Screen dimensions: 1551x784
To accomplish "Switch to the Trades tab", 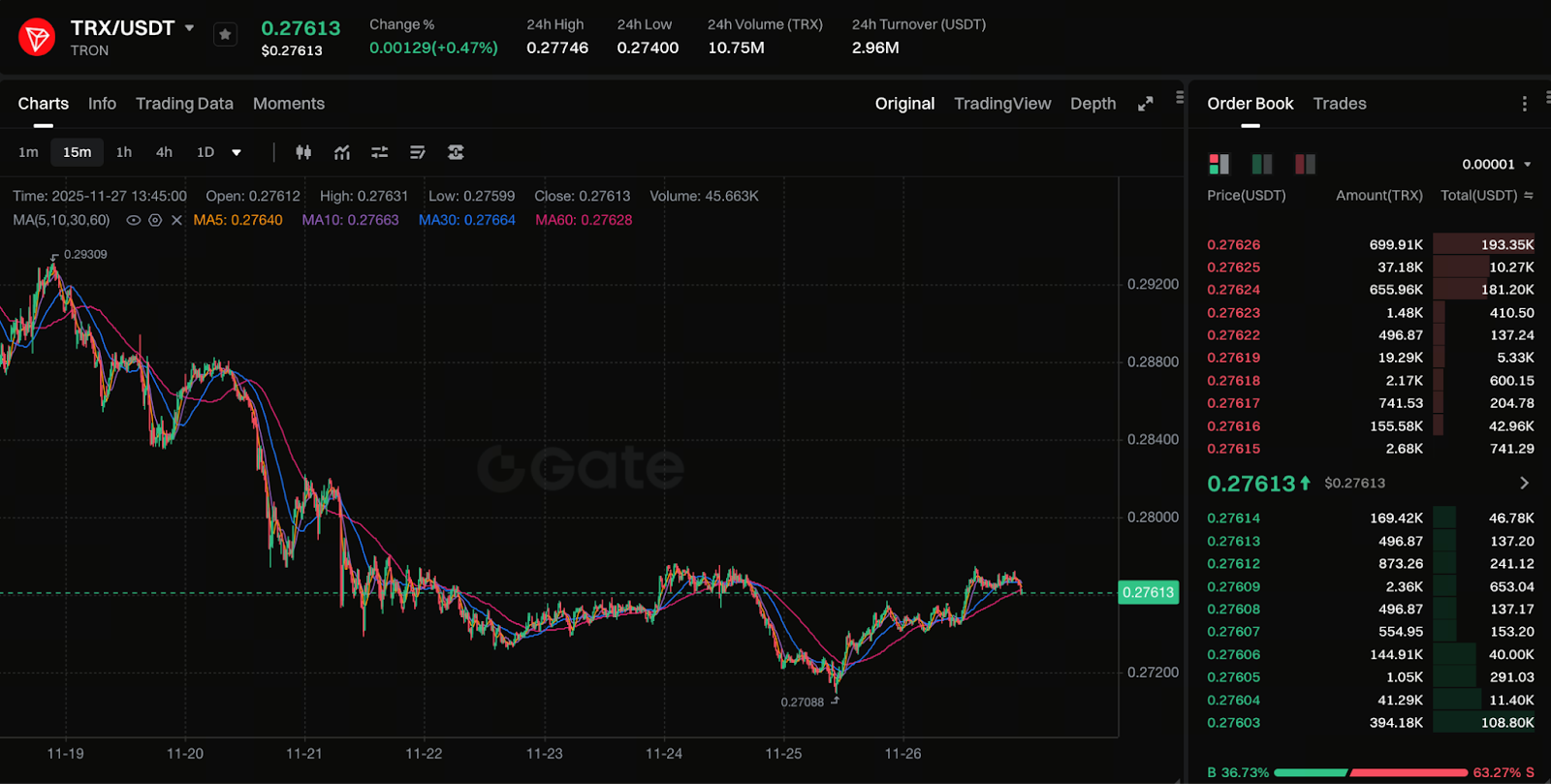I will (1340, 104).
